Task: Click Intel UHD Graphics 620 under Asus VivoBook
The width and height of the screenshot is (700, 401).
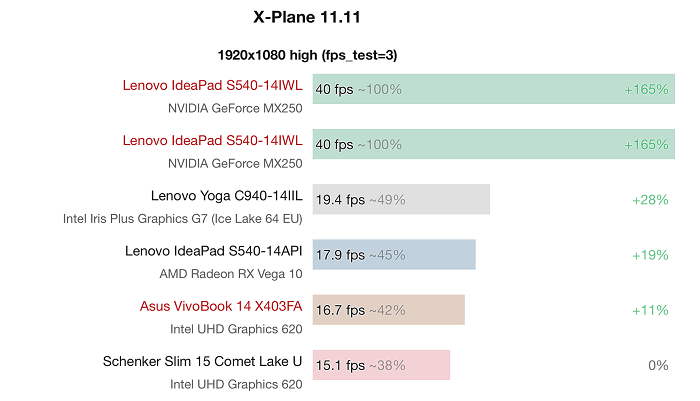Action: (235, 328)
